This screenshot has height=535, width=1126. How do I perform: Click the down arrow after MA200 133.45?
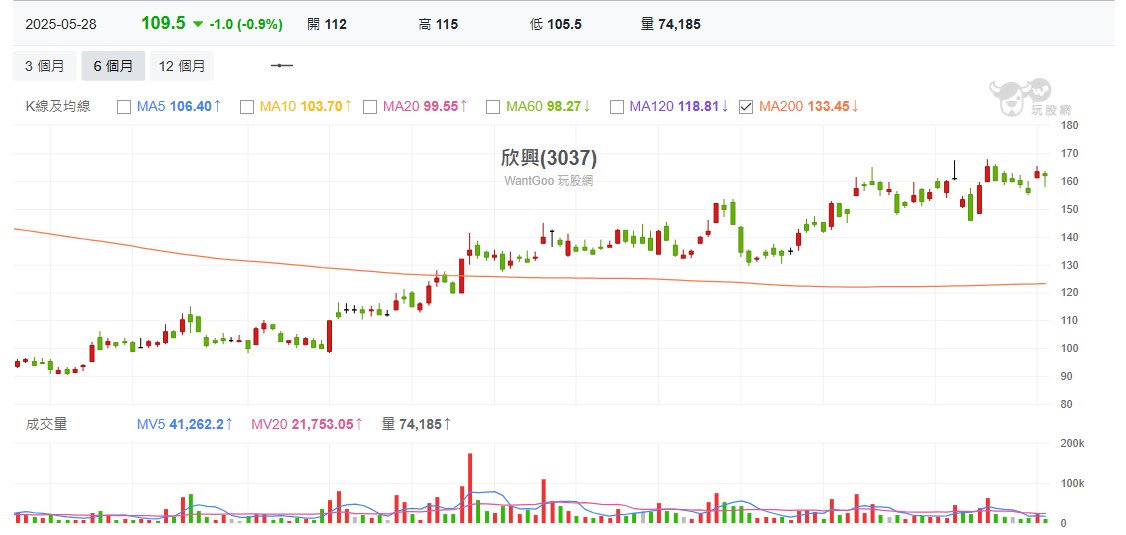(x=856, y=106)
